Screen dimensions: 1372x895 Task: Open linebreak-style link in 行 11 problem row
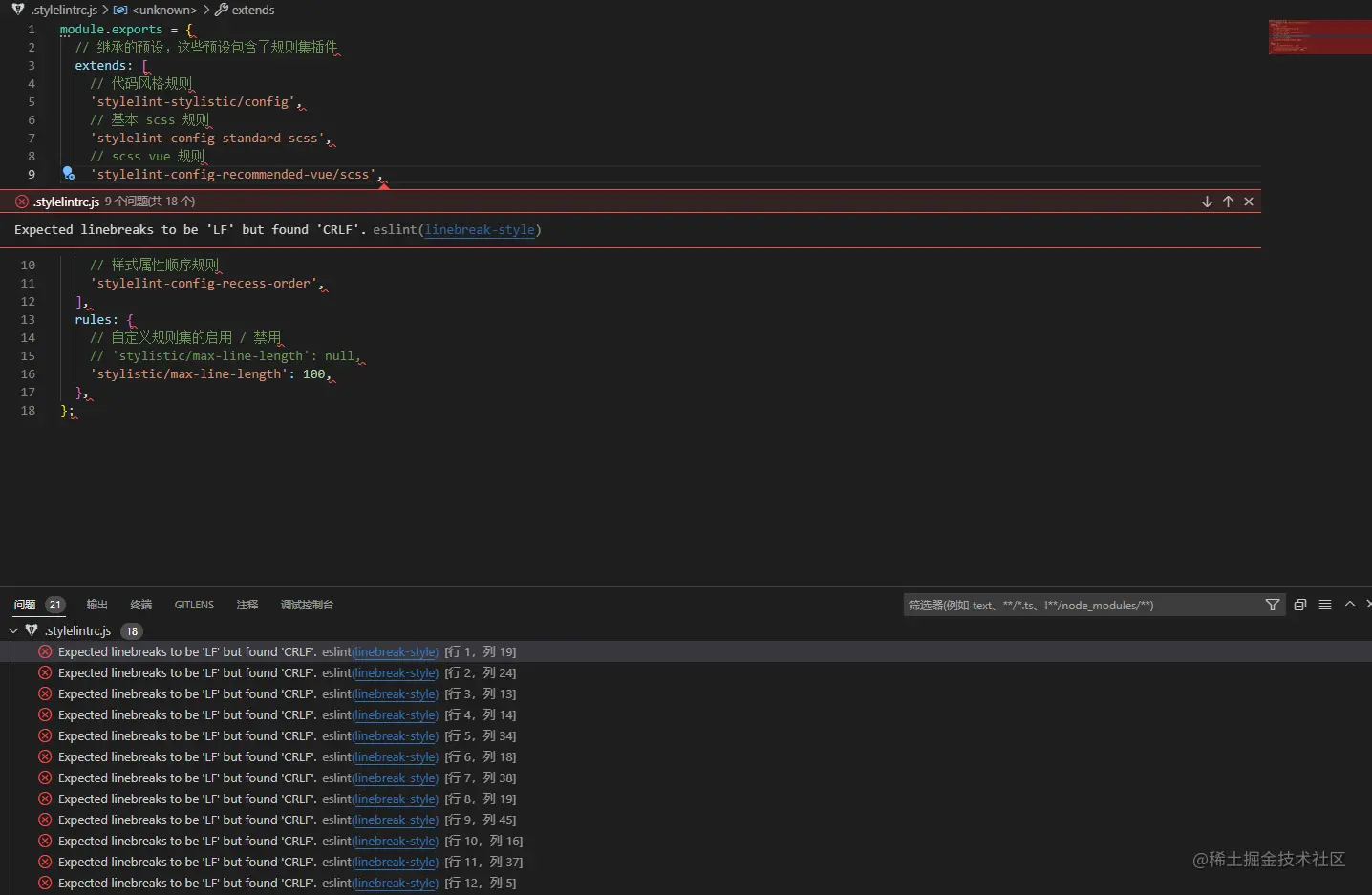[x=396, y=862]
